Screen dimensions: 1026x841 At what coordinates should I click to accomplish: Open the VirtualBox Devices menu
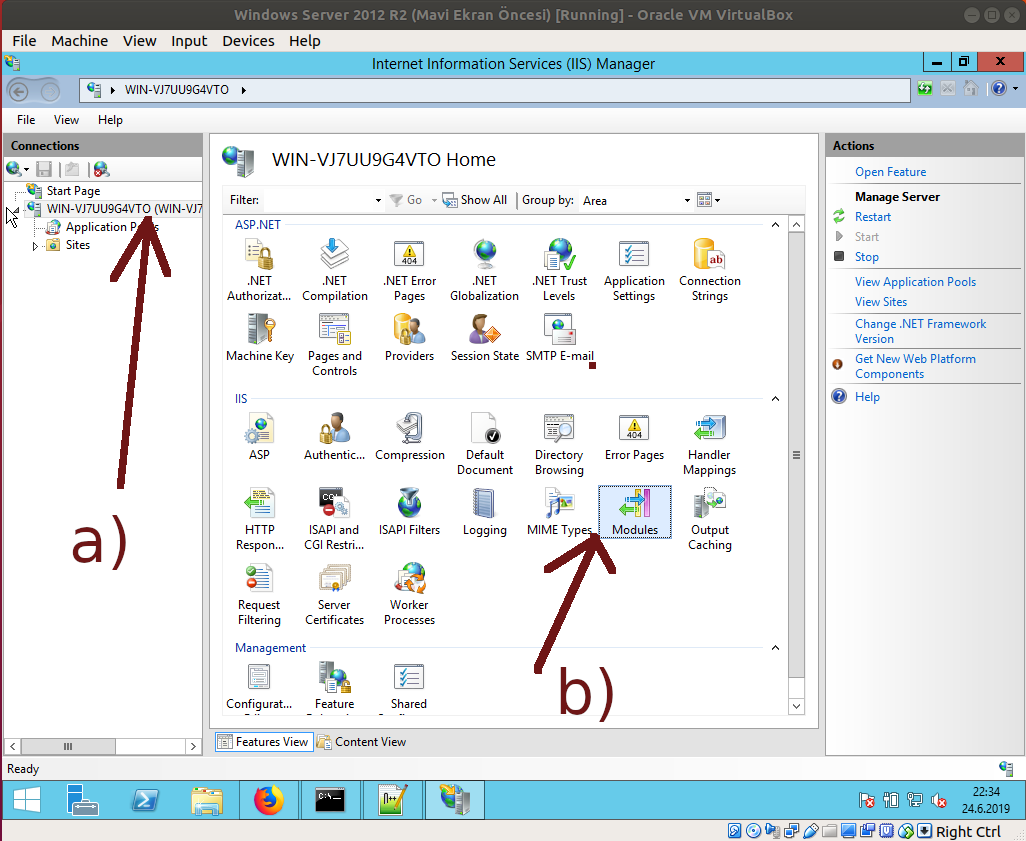(x=248, y=41)
